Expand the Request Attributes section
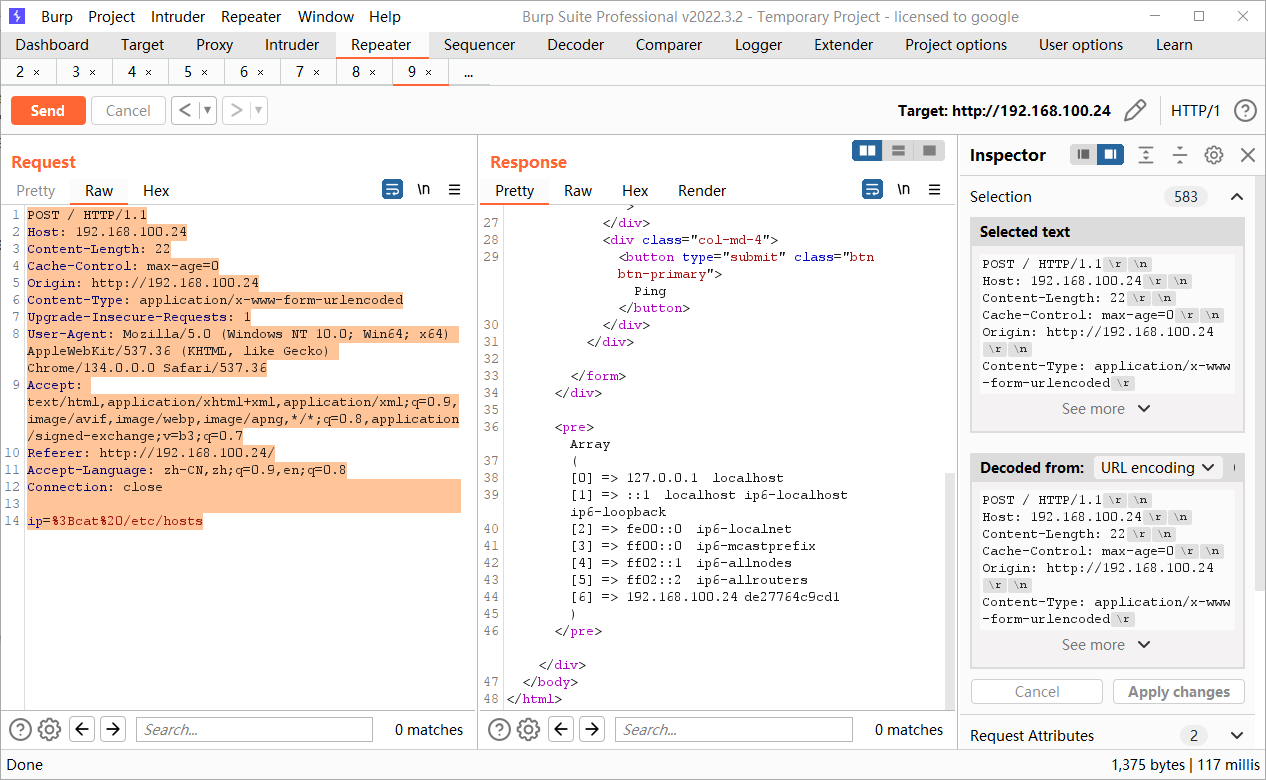 (1237, 736)
